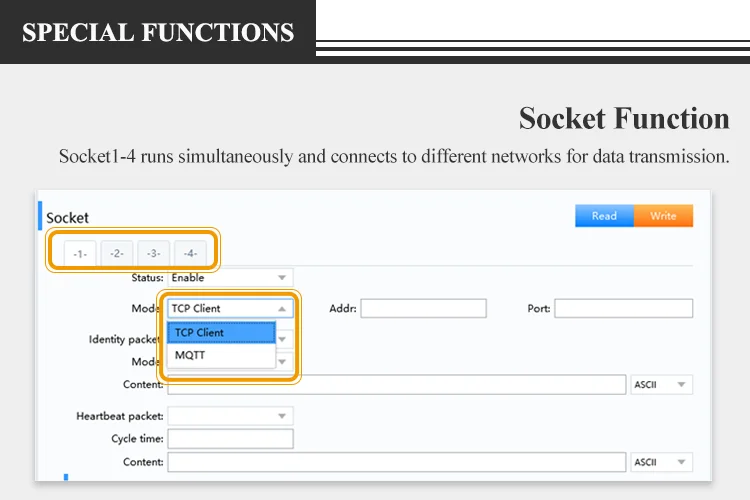This screenshot has width=750, height=500.
Task: Open the Identity packet dropdown arrow
Action: coord(283,339)
